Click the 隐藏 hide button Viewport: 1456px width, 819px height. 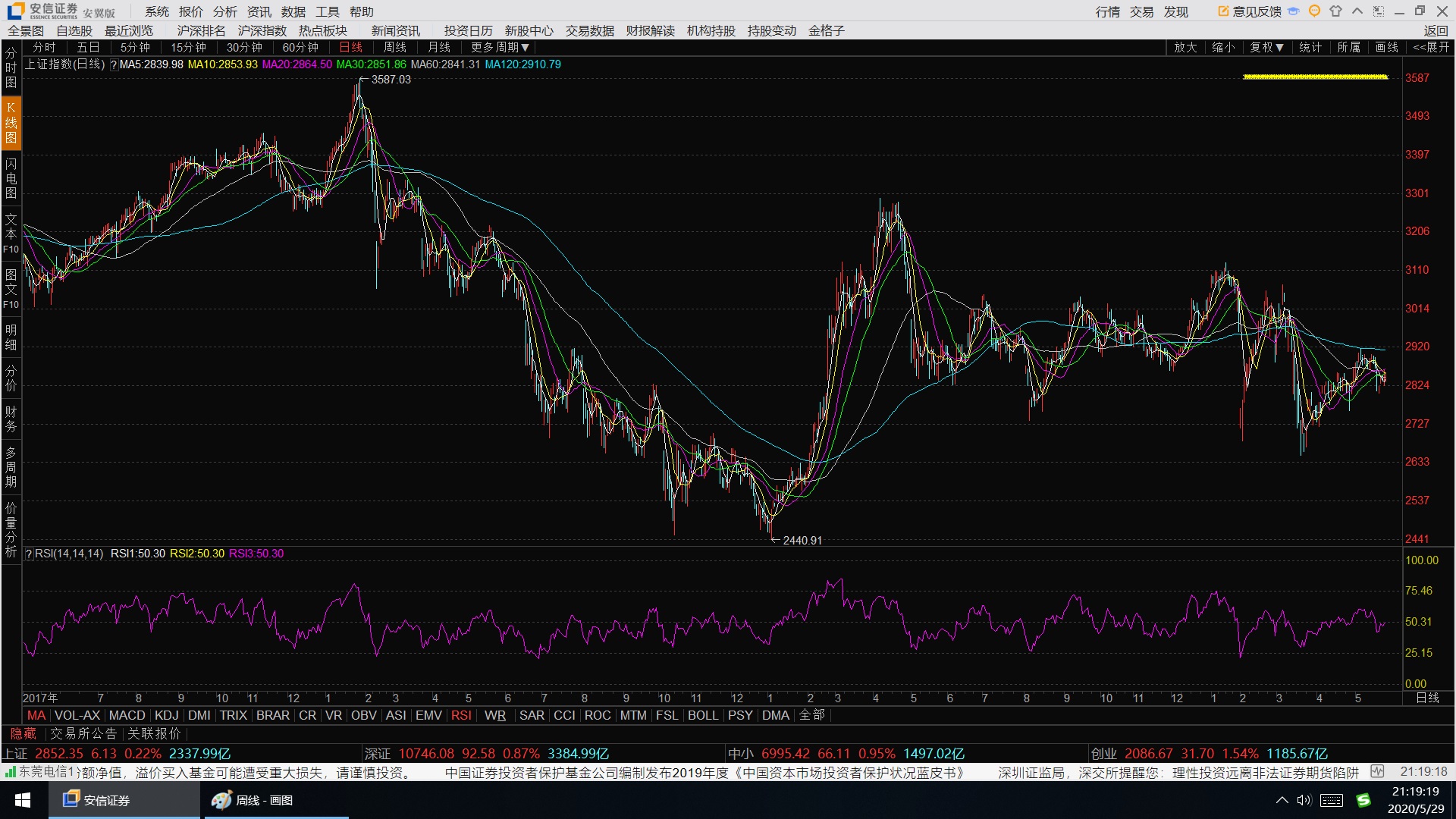pyautogui.click(x=24, y=733)
